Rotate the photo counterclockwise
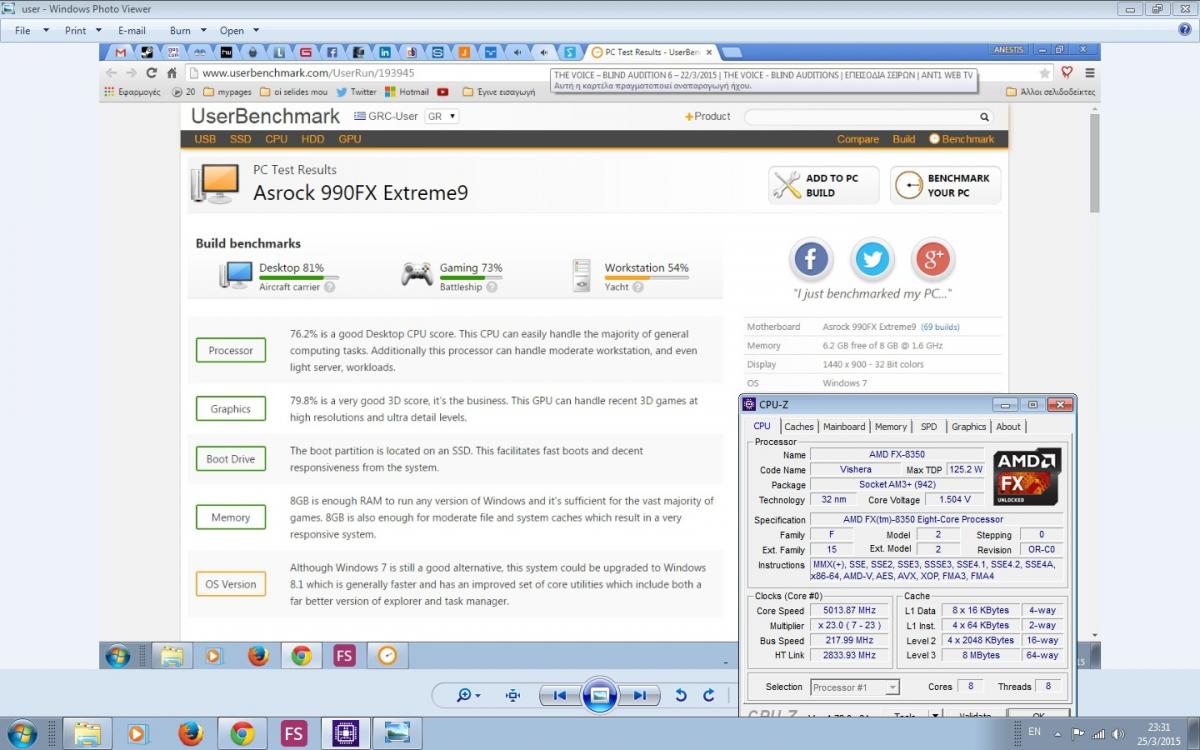Viewport: 1200px width, 750px height. [681, 695]
